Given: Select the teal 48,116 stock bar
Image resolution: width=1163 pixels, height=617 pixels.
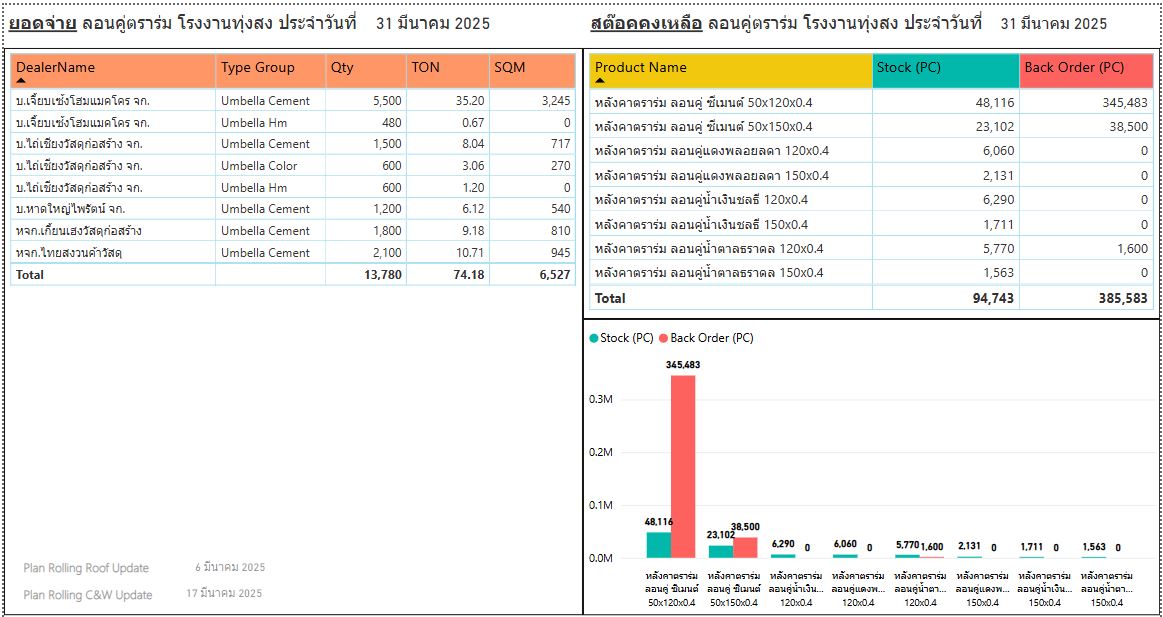Looking at the screenshot, I should (x=658, y=544).
